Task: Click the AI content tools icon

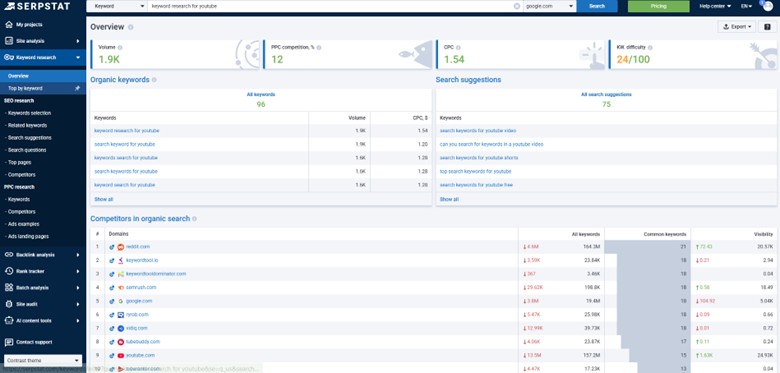Action: [9, 321]
